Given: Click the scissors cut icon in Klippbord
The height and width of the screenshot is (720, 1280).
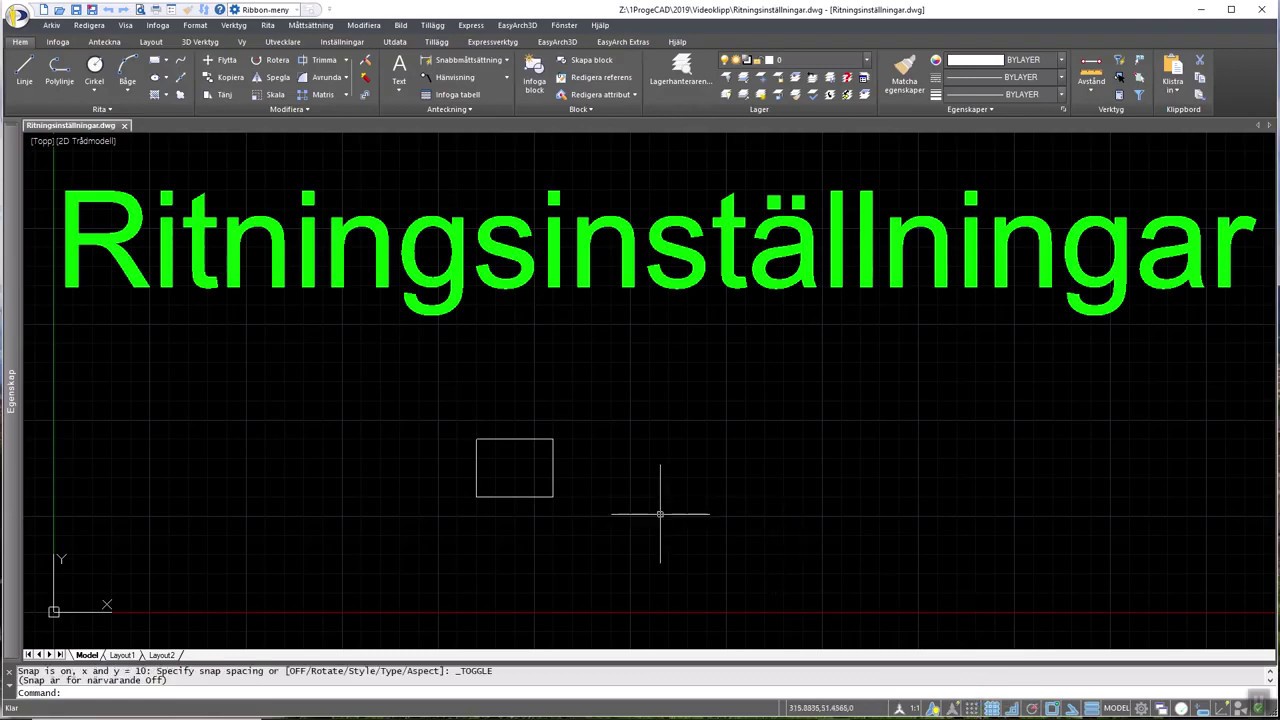Looking at the screenshot, I should click(x=1200, y=60).
